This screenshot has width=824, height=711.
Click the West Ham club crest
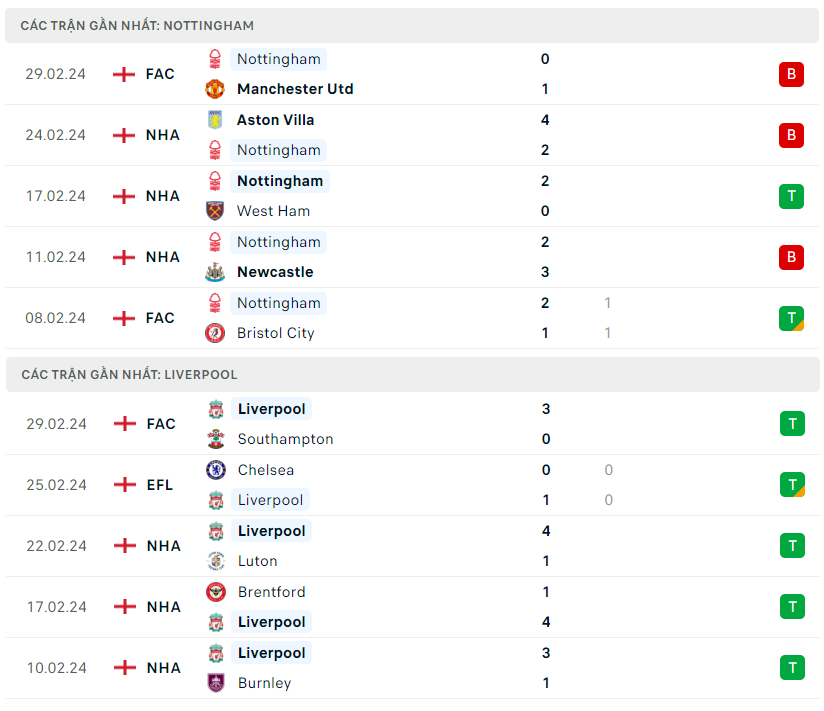coord(215,211)
